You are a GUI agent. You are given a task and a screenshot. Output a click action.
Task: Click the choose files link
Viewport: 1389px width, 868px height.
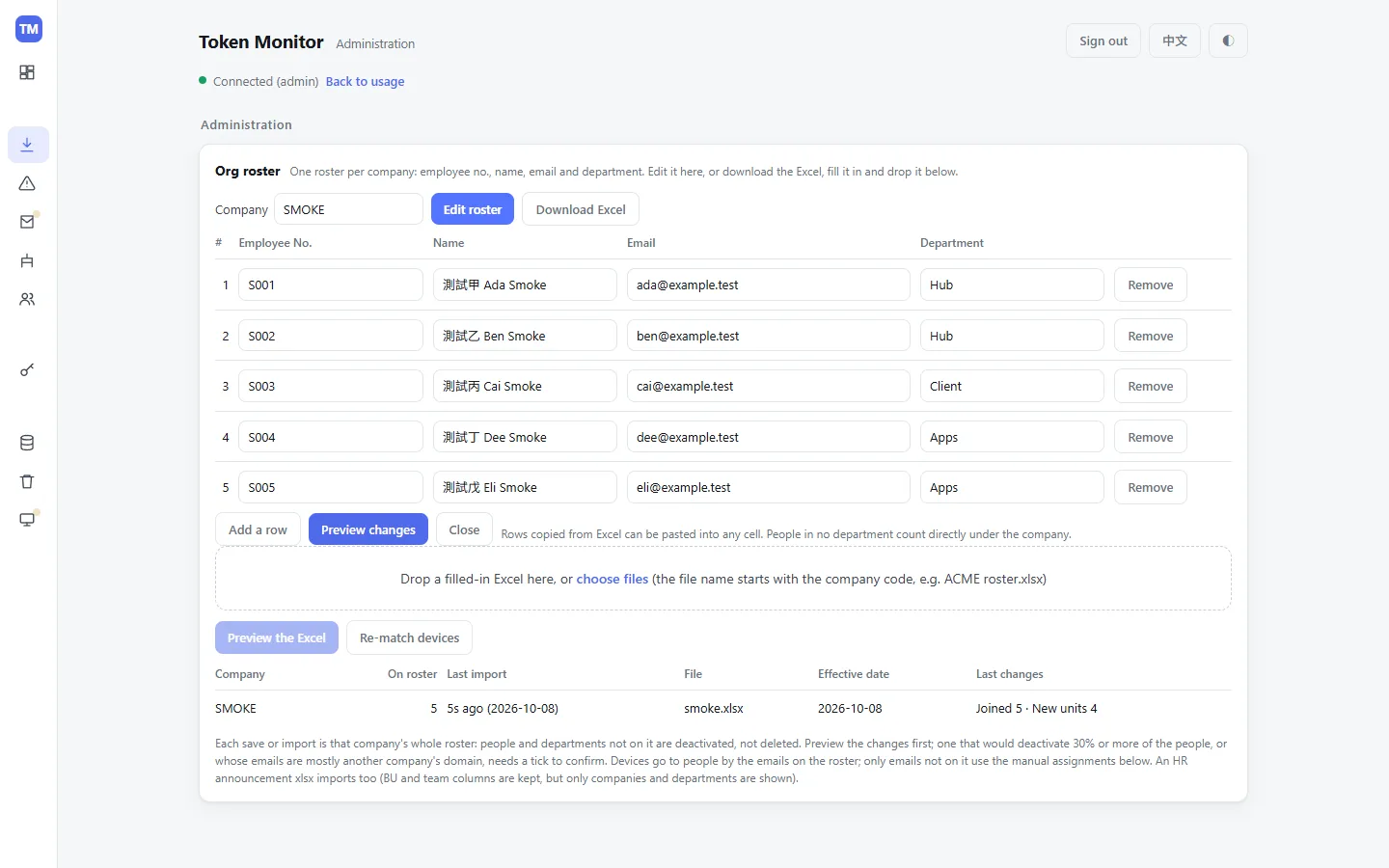[613, 579]
